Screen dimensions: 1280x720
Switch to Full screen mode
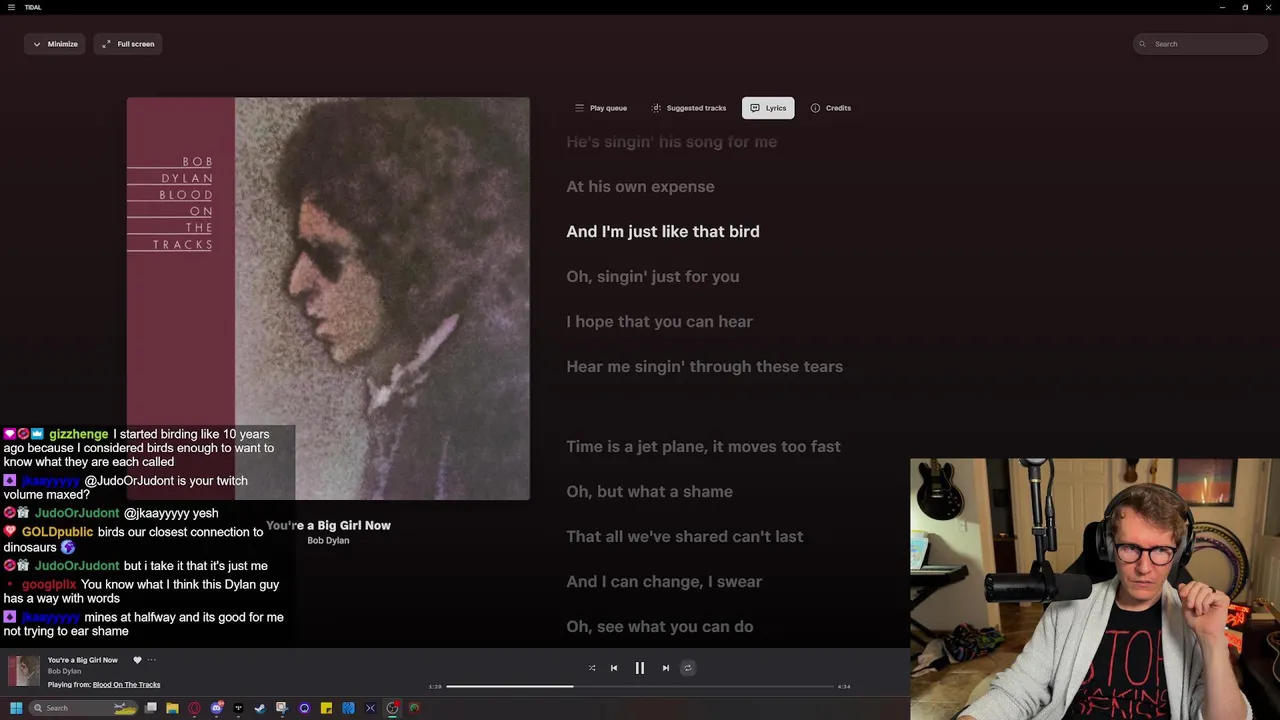point(128,44)
